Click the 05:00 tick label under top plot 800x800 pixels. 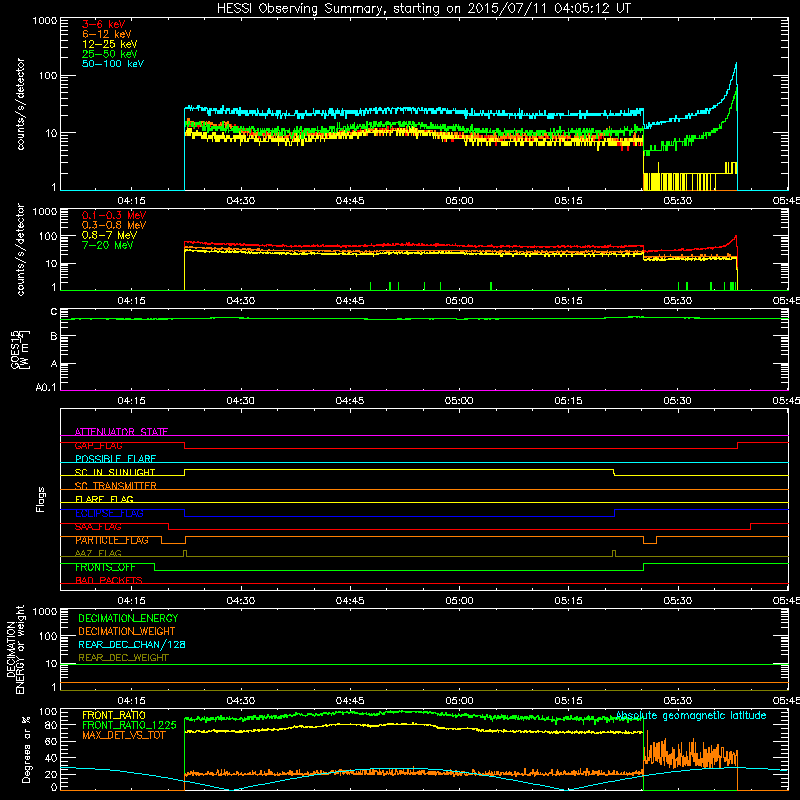click(459, 201)
